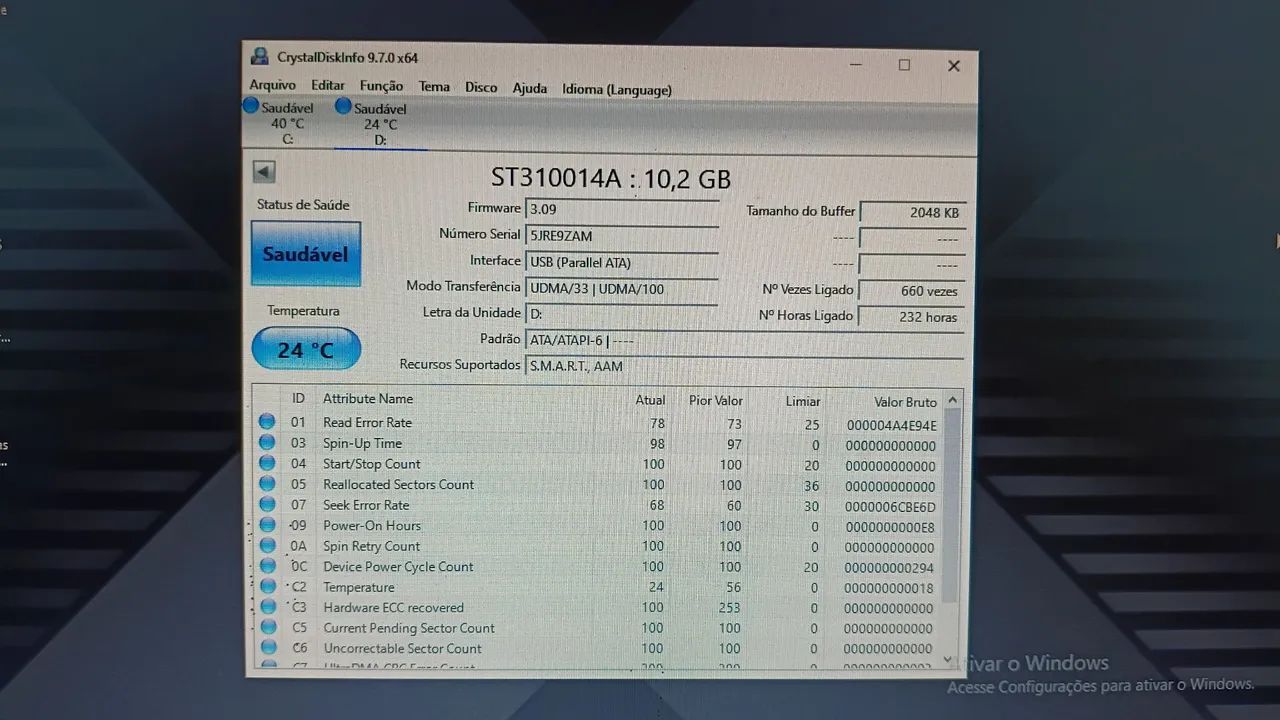The width and height of the screenshot is (1280, 720).
Task: Click the blue status orb for Spin-Up Time
Action: tap(267, 443)
